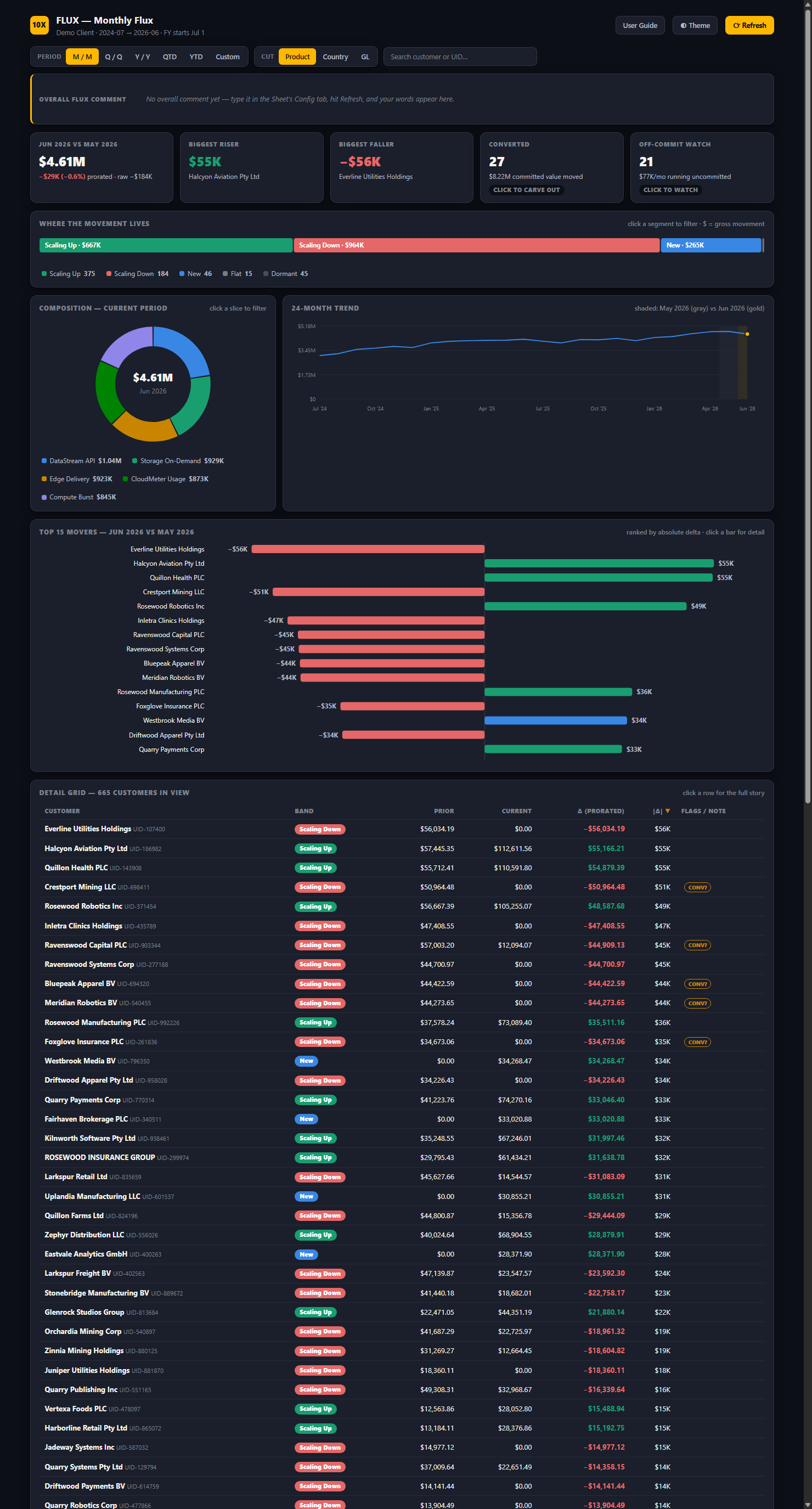Click the gold Jun 2026 point on trend
The image size is (812, 1509).
[747, 334]
